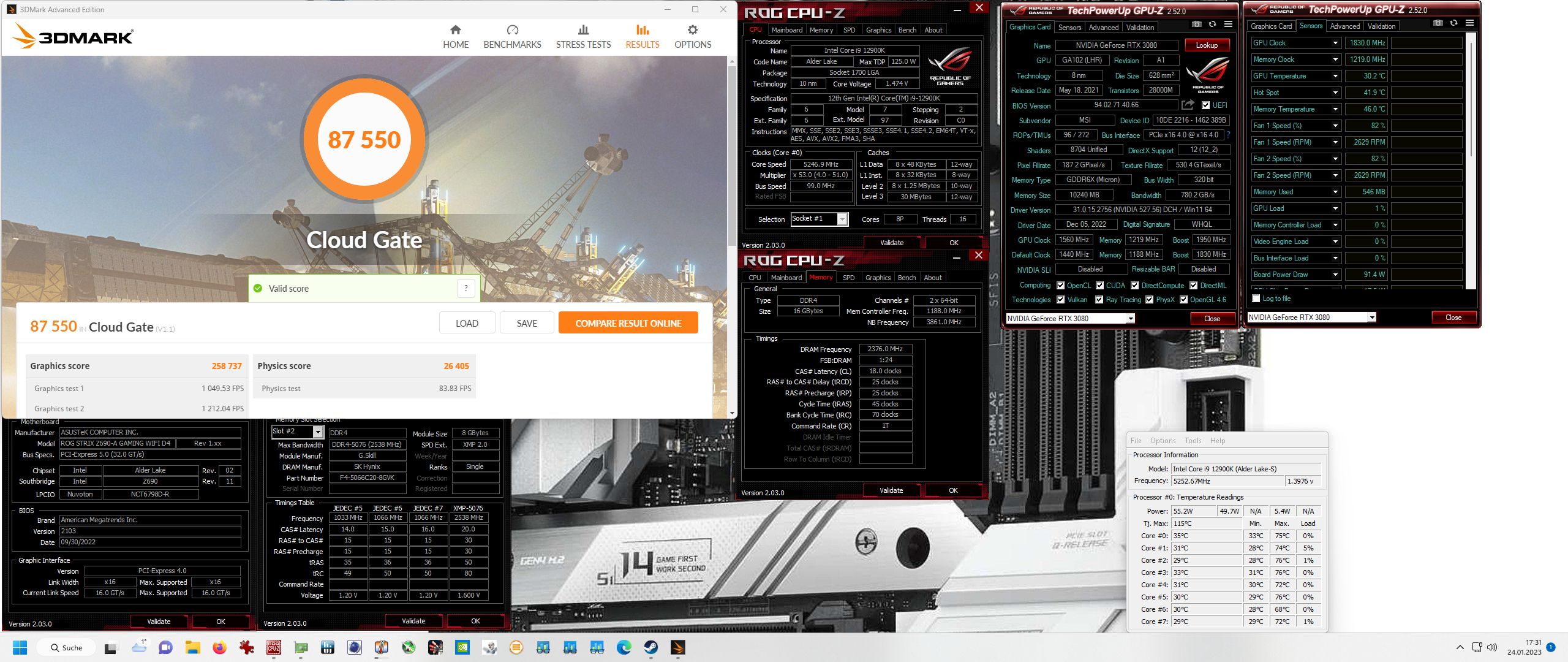Expand the Board Power Draw sensor dropdown

point(1335,275)
